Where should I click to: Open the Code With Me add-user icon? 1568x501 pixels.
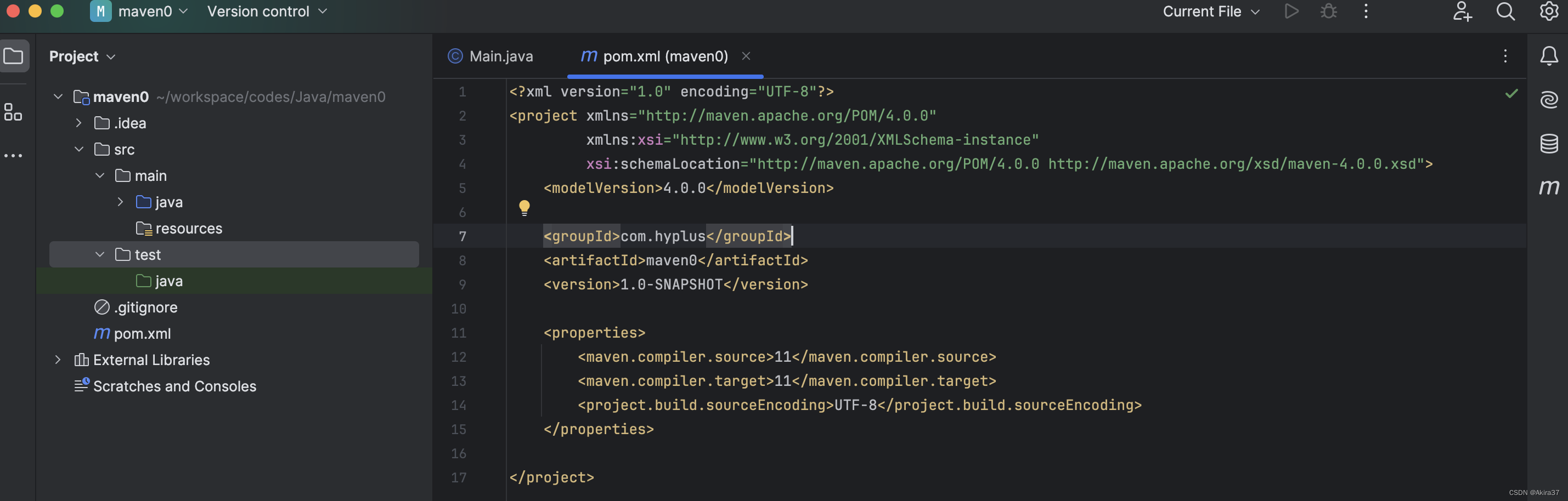[x=1462, y=12]
